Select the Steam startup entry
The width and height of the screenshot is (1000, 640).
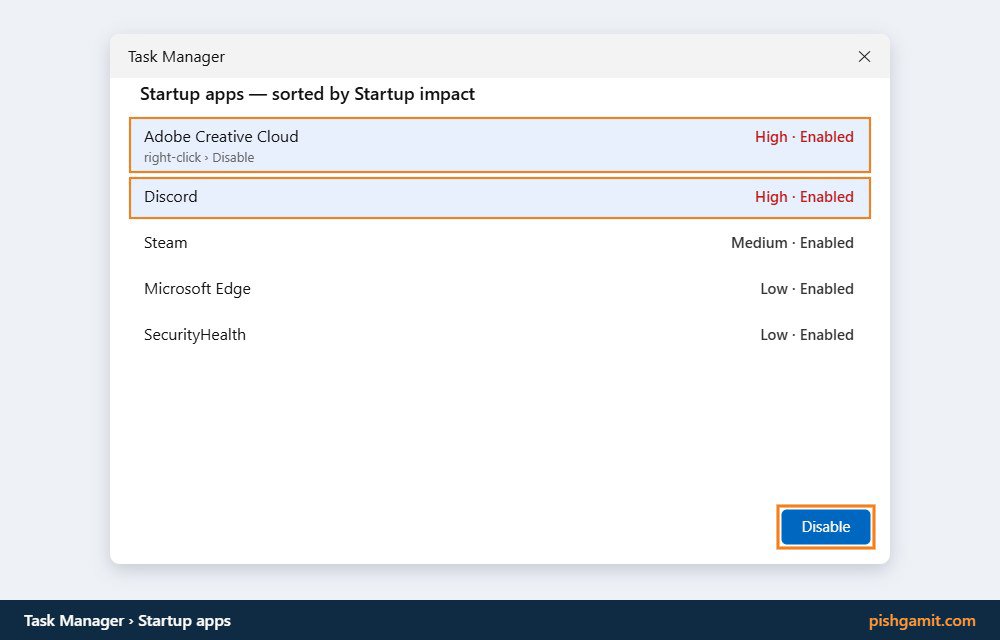pos(499,243)
